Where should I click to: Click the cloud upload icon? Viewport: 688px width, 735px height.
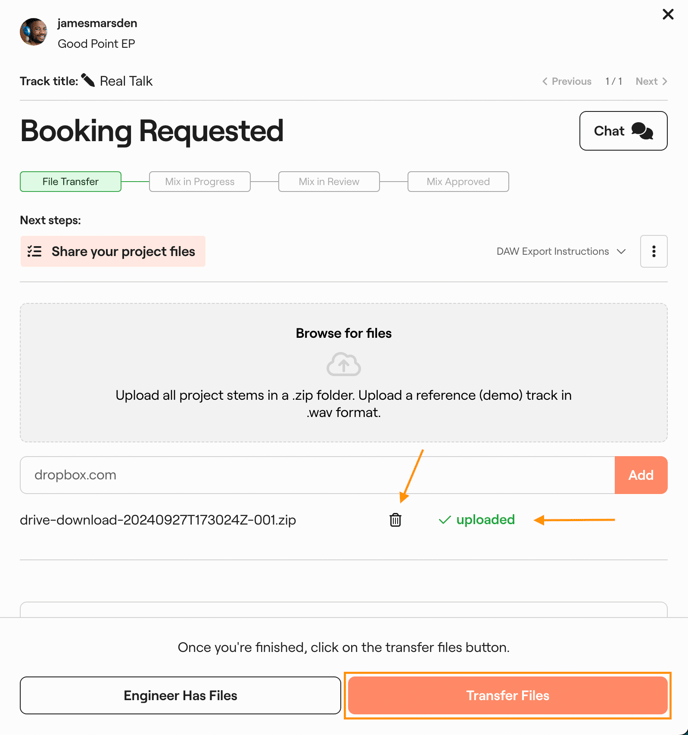343,365
